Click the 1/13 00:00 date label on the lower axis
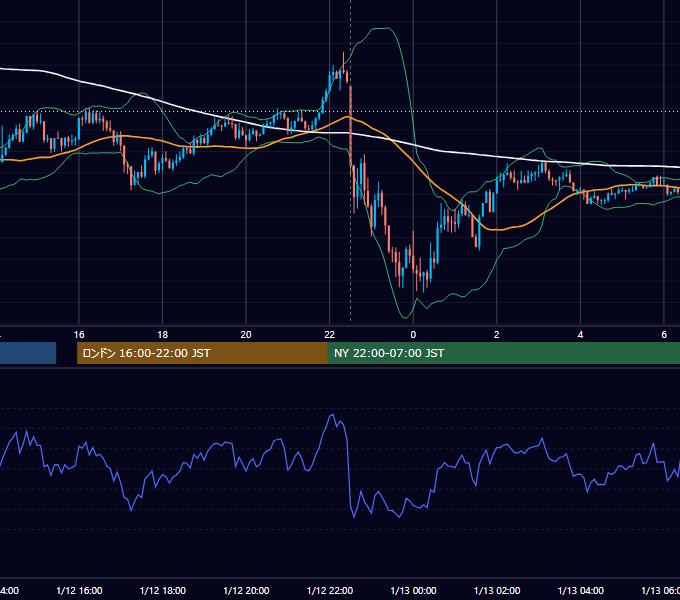 click(x=413, y=590)
